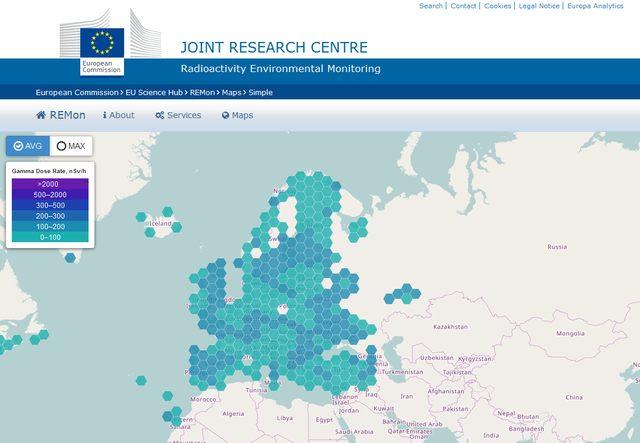Open the Search link at top

click(431, 6)
